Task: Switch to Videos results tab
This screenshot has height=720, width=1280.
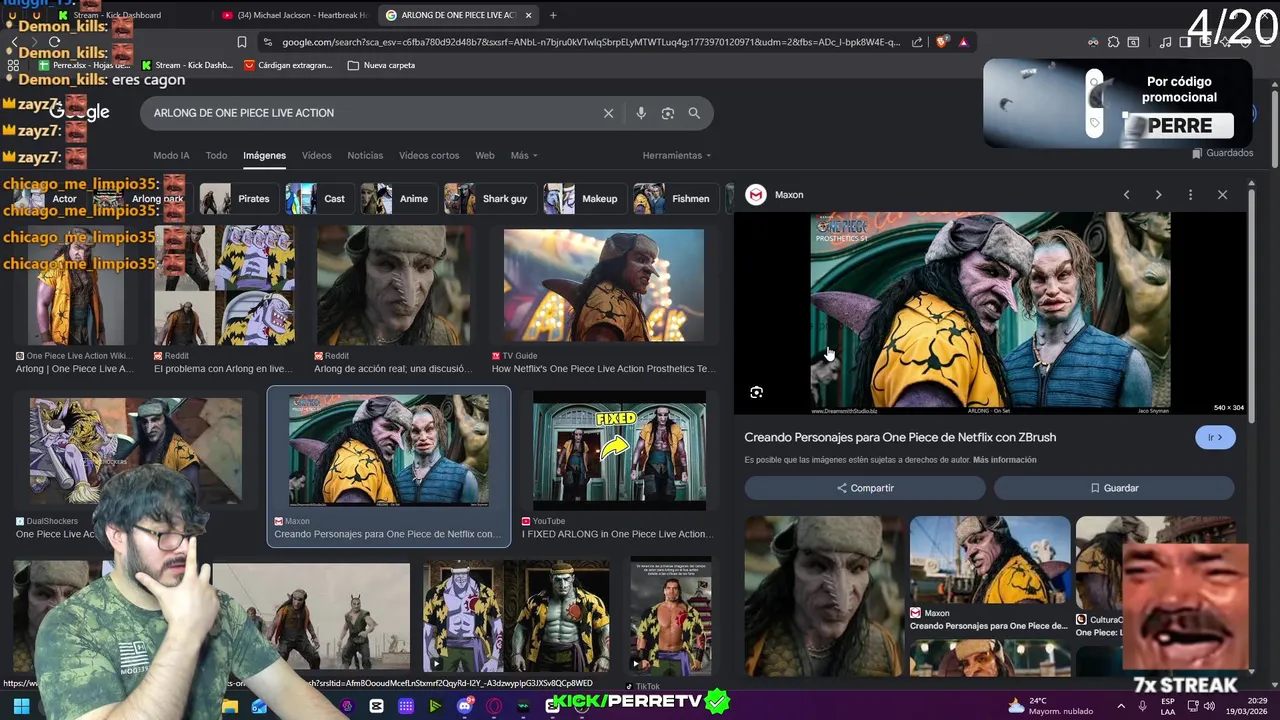Action: 316,155
